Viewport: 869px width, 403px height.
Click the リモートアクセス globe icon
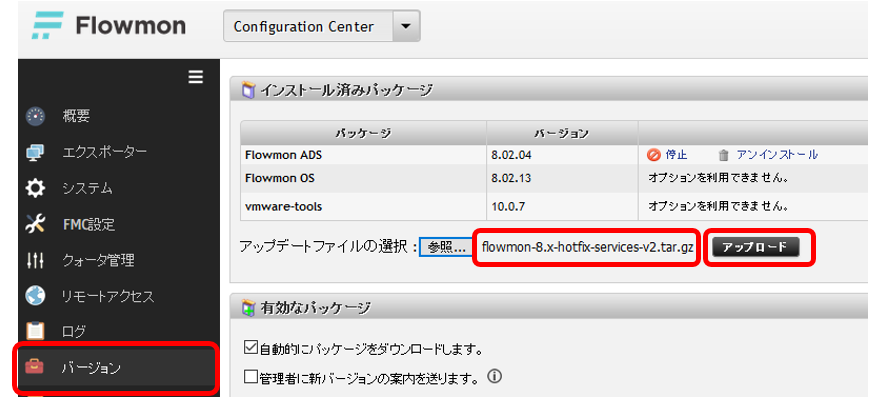pyautogui.click(x=36, y=297)
